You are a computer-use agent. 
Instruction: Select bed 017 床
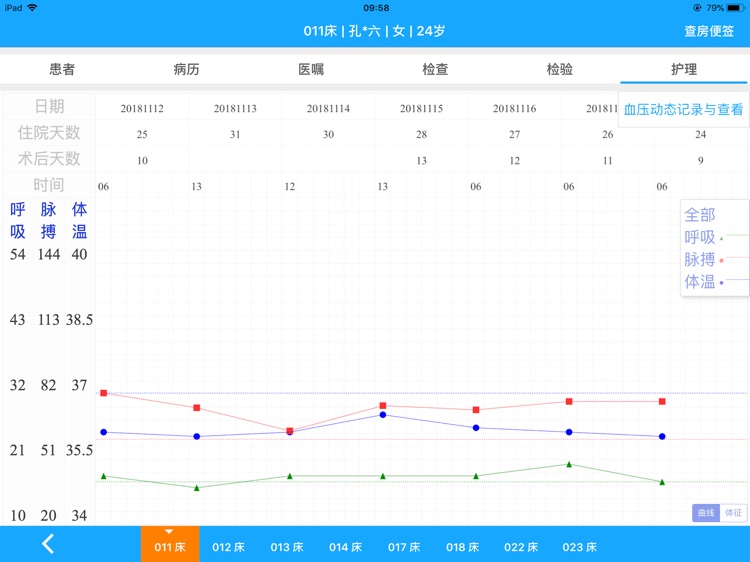(404, 547)
